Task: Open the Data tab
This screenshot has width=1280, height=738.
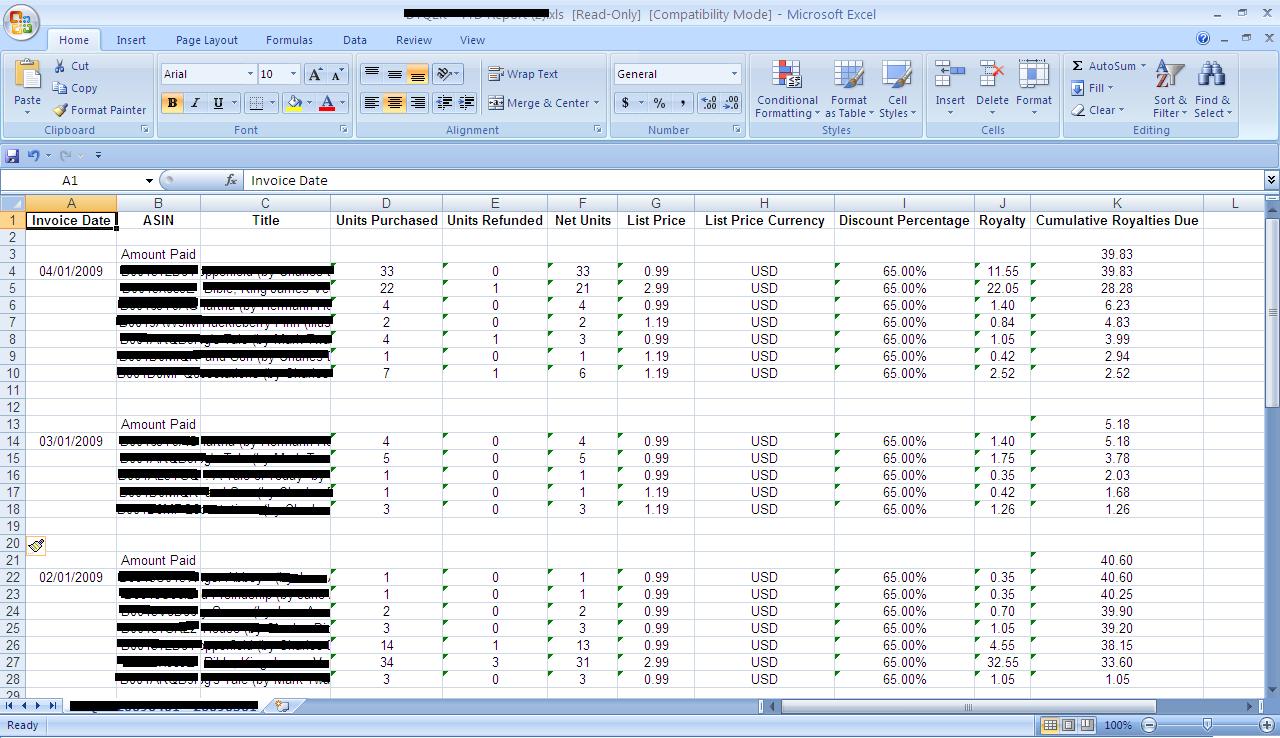Action: point(355,40)
